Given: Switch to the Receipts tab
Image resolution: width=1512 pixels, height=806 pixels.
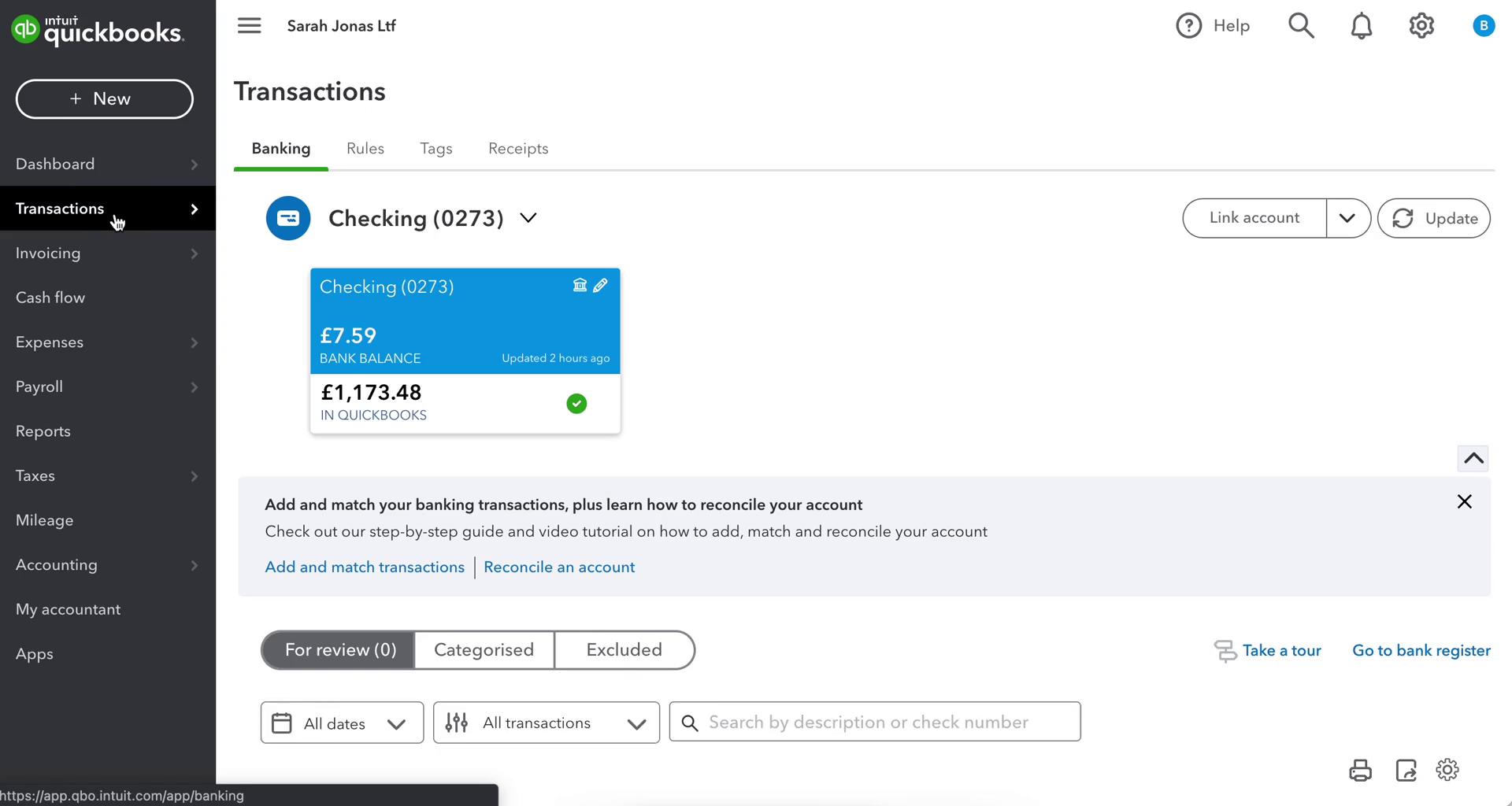Looking at the screenshot, I should pyautogui.click(x=518, y=149).
